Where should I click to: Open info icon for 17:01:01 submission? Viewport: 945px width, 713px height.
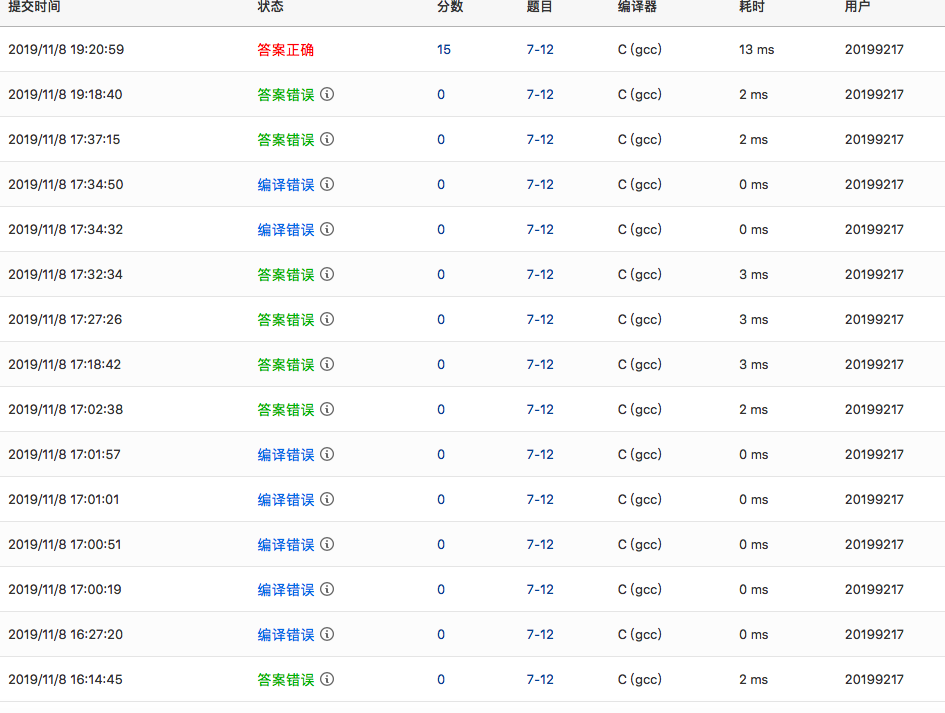point(327,499)
